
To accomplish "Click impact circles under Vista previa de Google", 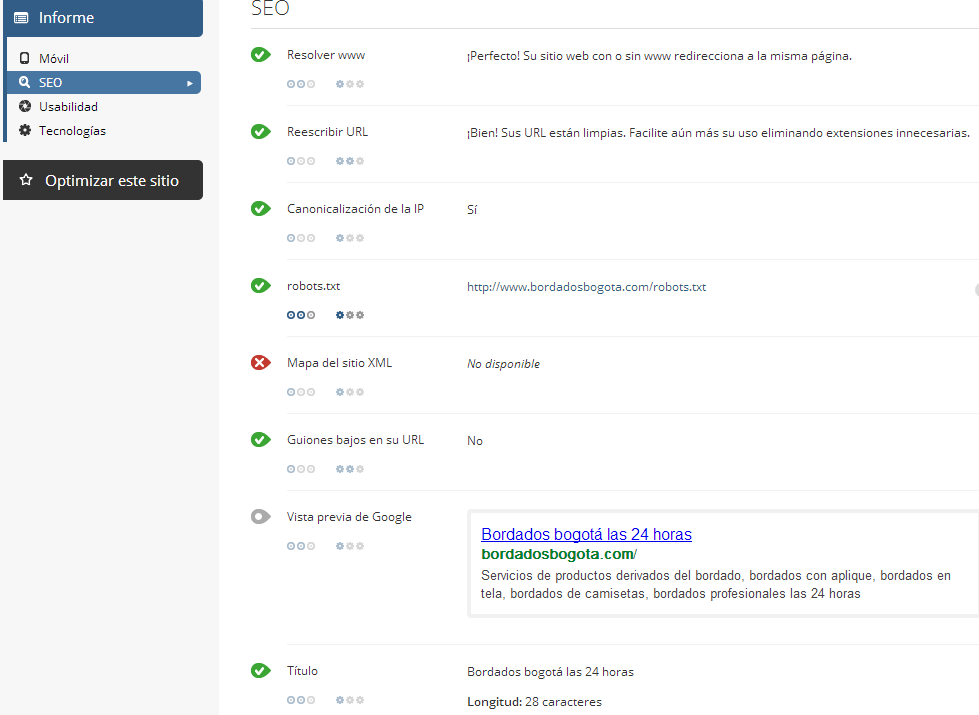I will click(x=301, y=546).
